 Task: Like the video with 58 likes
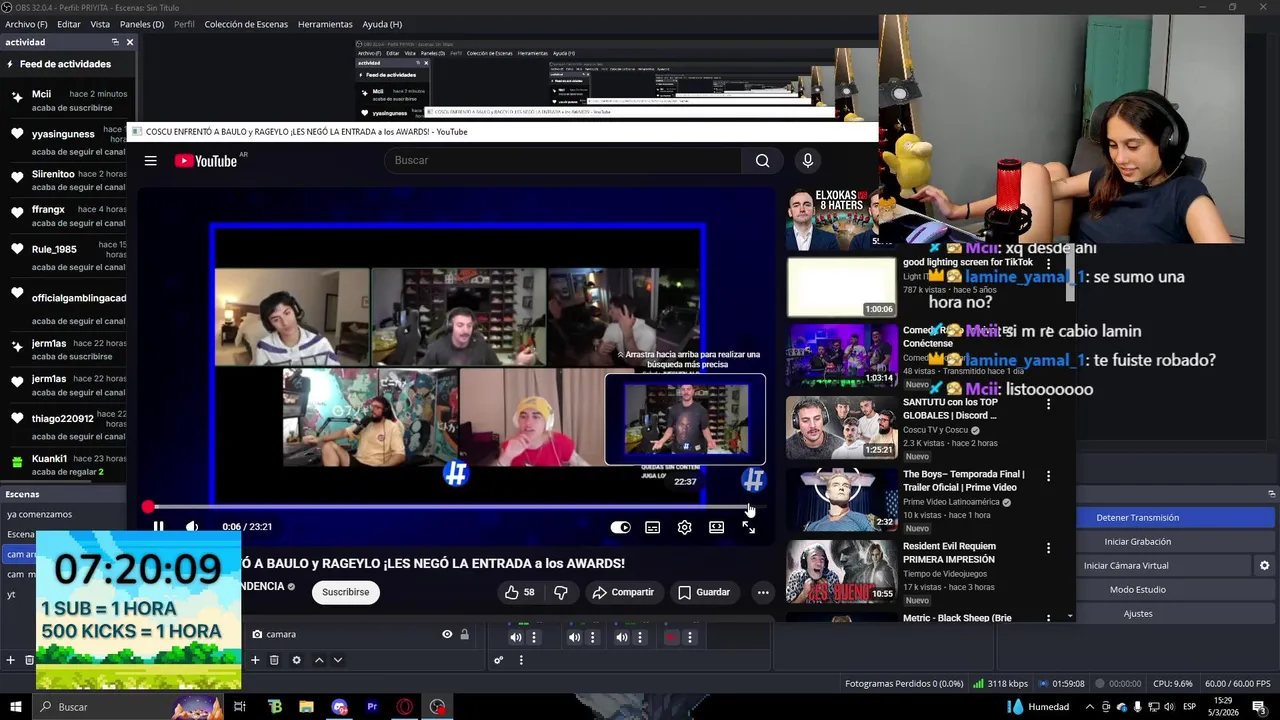519,592
